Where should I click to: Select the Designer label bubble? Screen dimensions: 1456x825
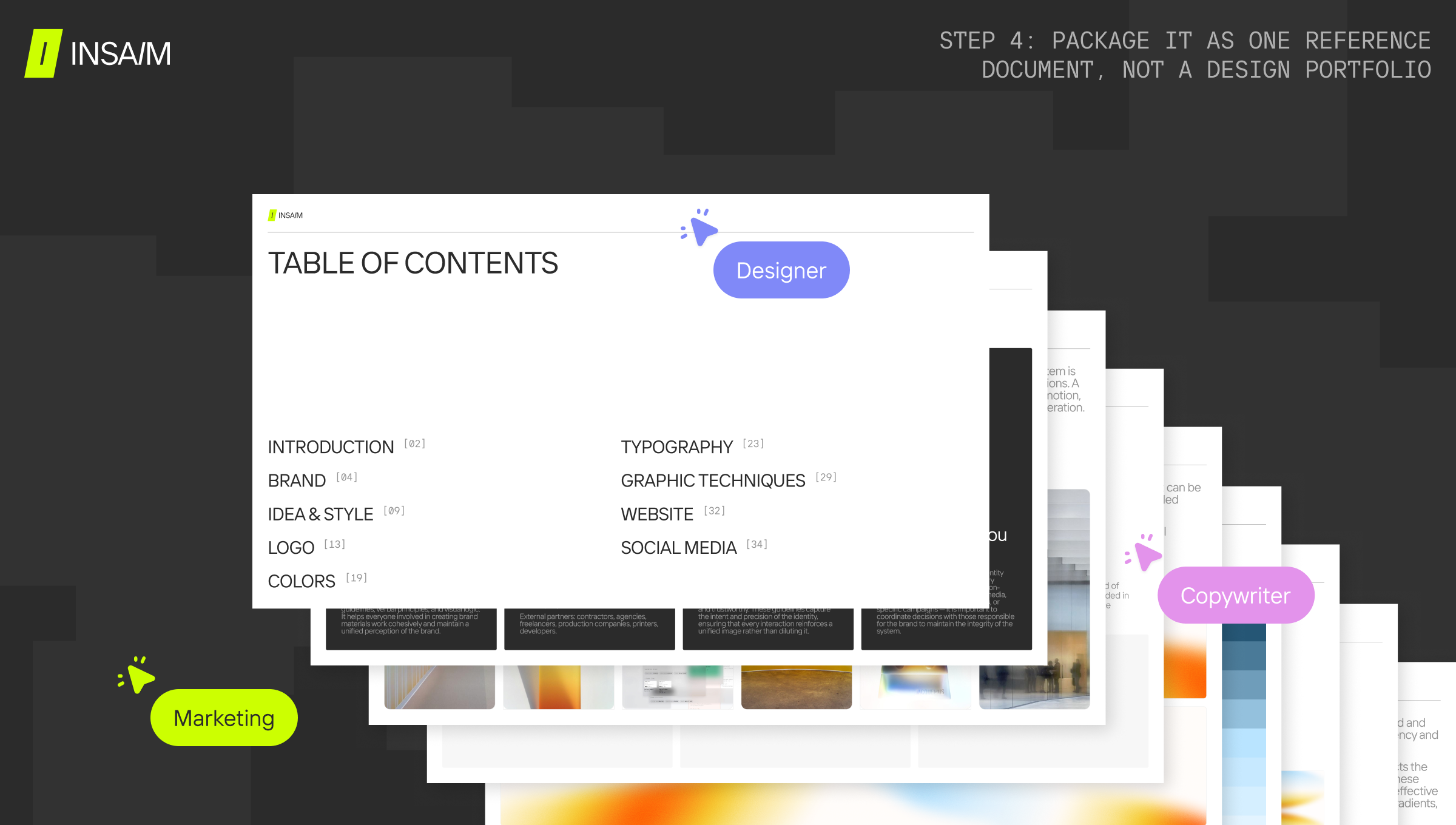(x=781, y=270)
